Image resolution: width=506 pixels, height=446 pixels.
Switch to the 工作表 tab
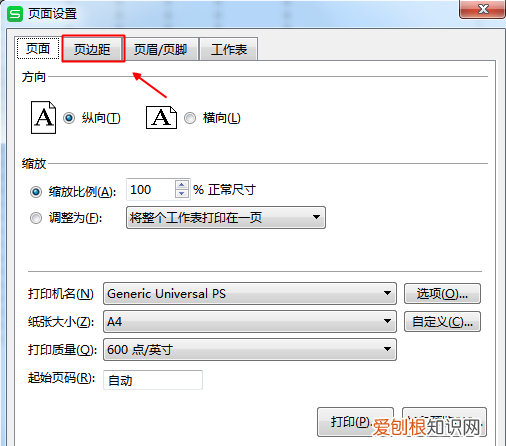click(x=229, y=49)
